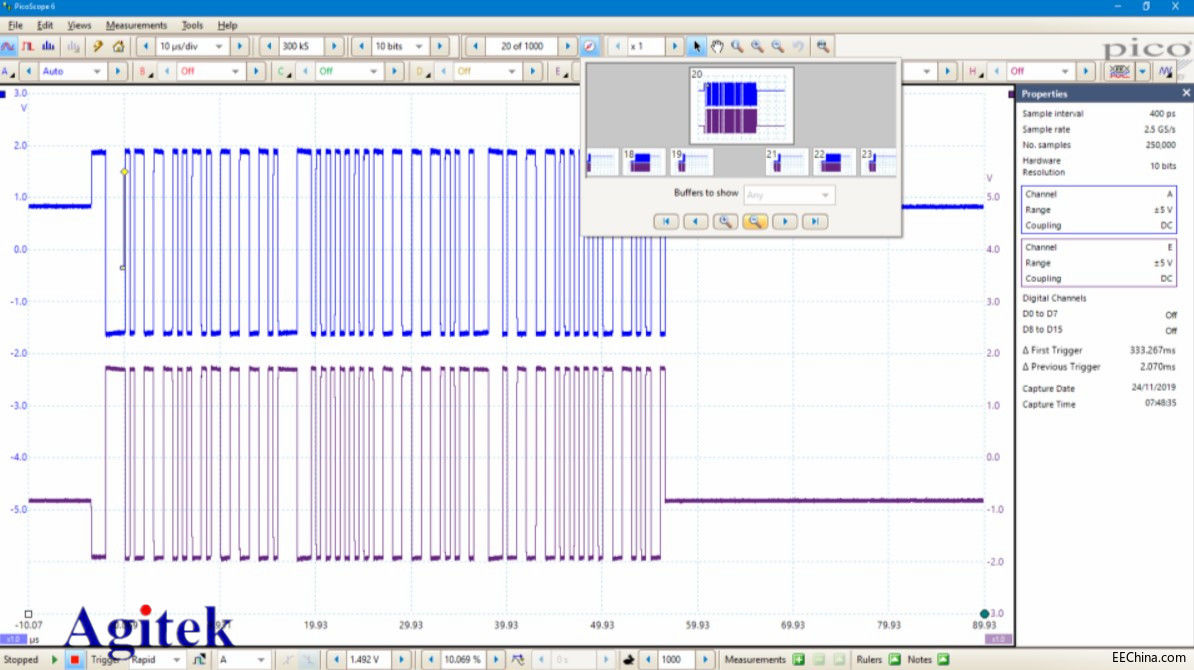This screenshot has width=1194, height=670.
Task: Increase timebase with right arrow
Action: [x=240, y=46]
